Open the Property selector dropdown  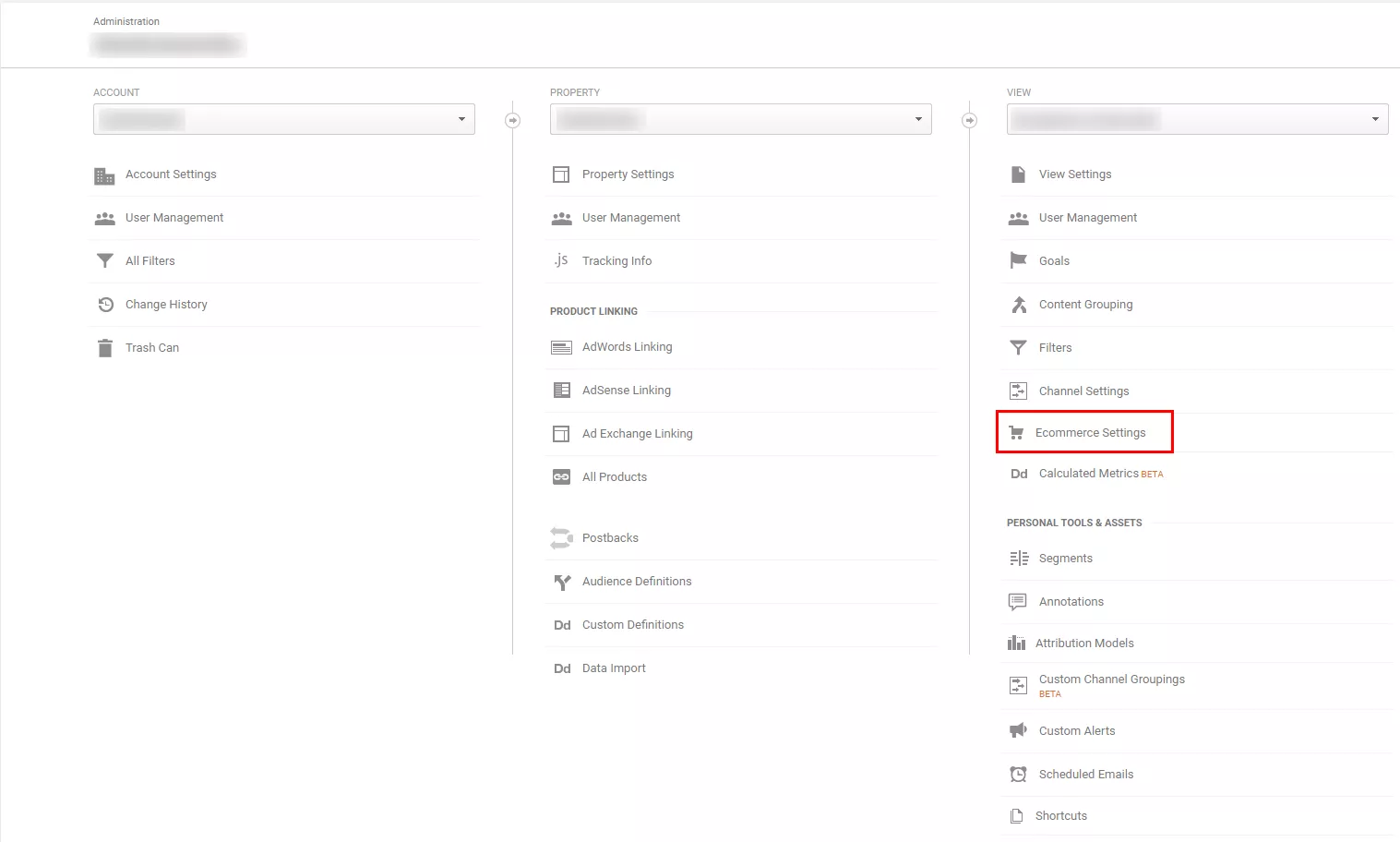pos(741,119)
